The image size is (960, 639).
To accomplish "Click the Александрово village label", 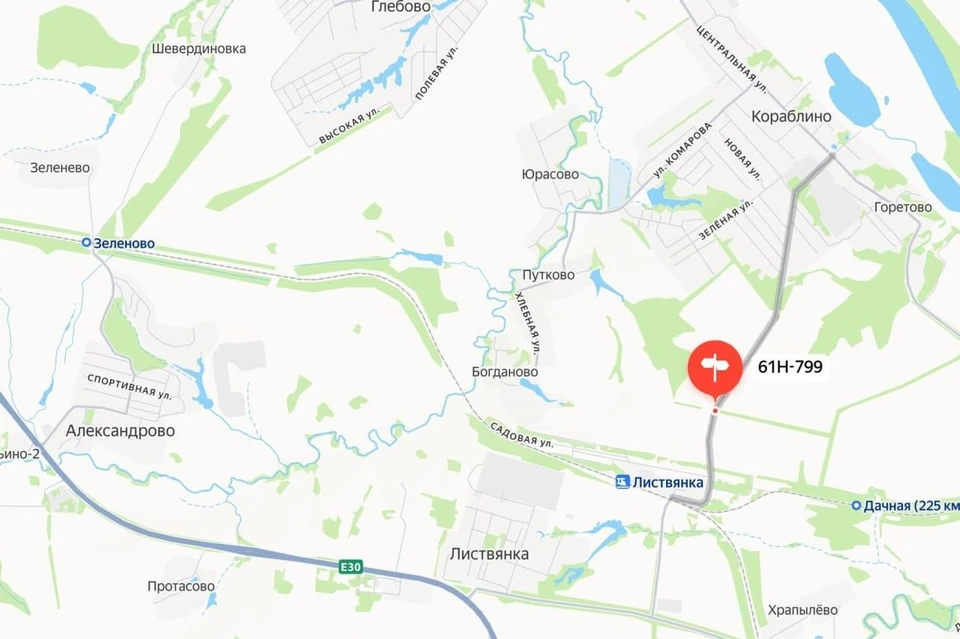I will (x=120, y=431).
